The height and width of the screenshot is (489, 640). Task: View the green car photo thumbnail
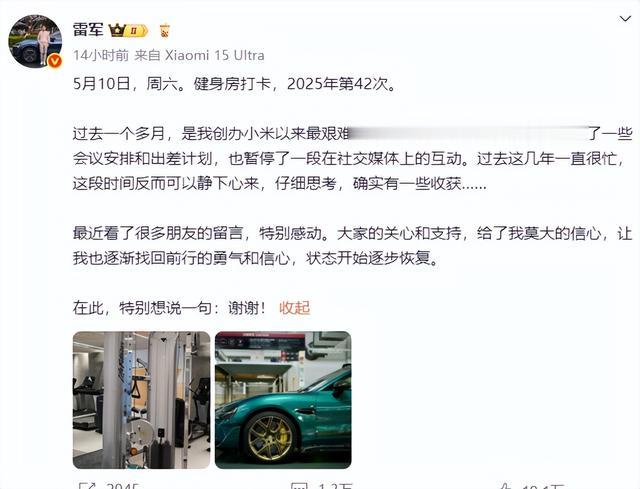[283, 400]
